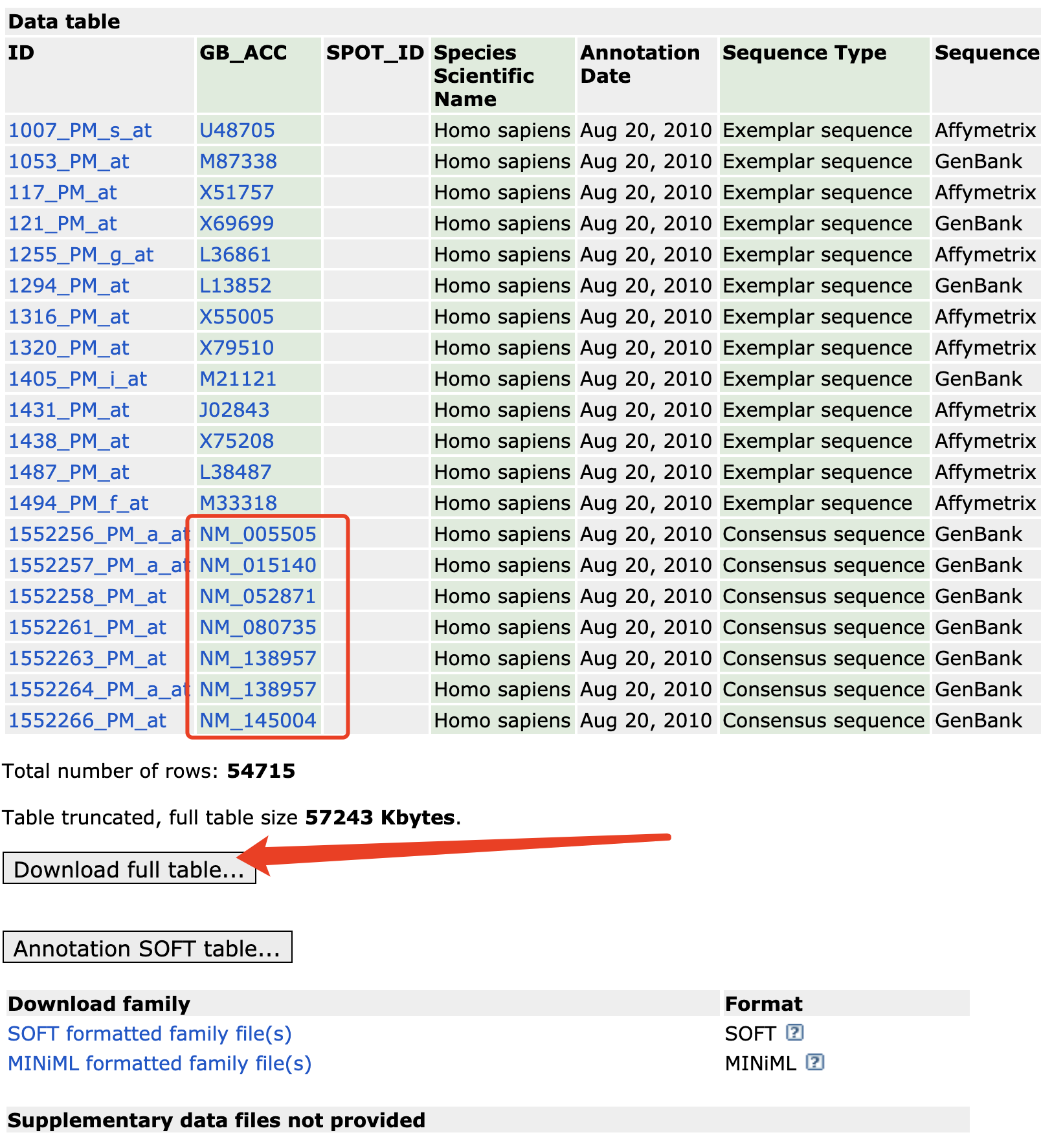Follow NM_138957 in the 1552263_PM_at row
The width and height of the screenshot is (1041, 1148).
[x=258, y=659]
